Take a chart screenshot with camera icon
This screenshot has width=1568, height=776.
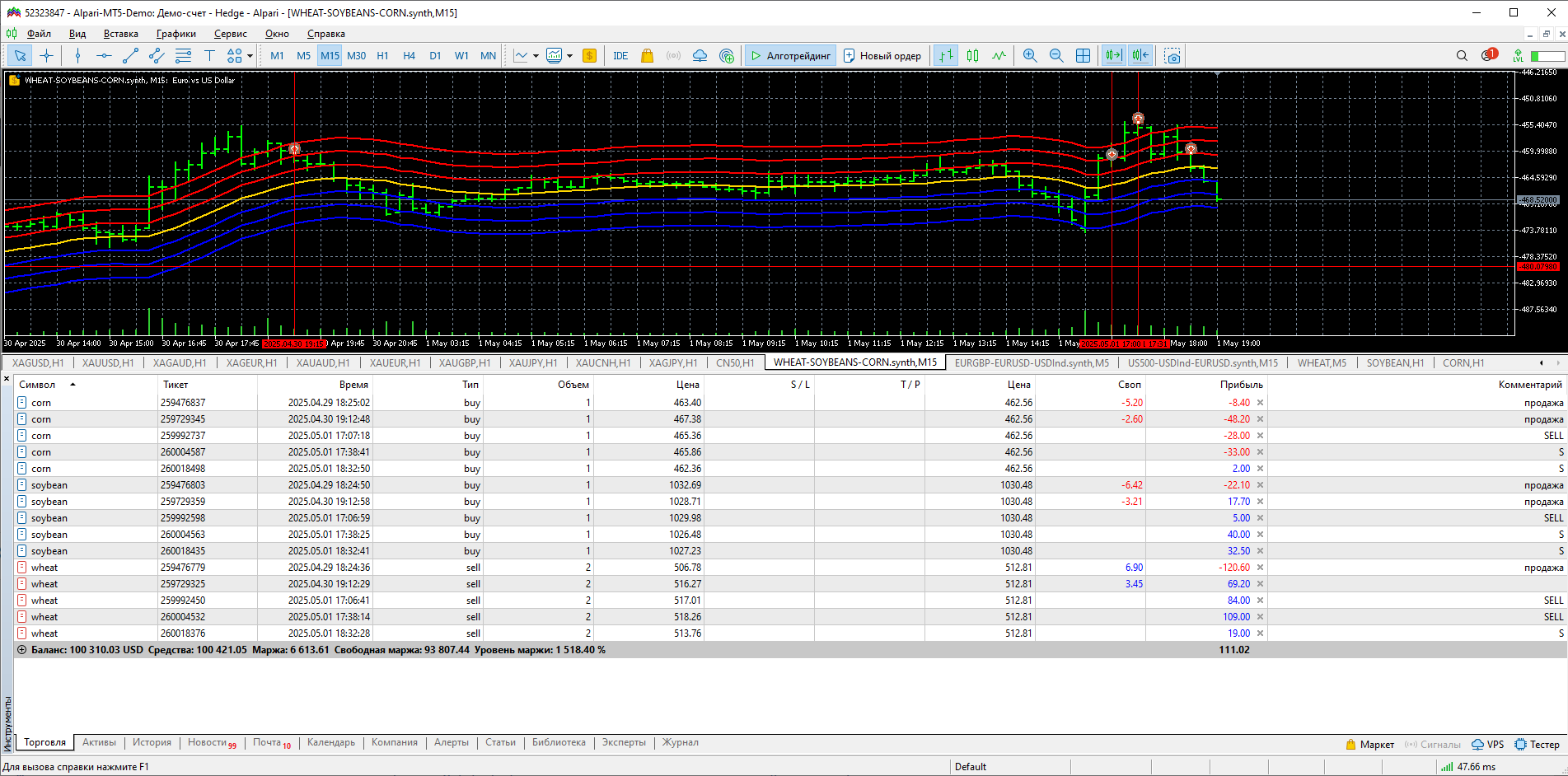[x=1172, y=56]
